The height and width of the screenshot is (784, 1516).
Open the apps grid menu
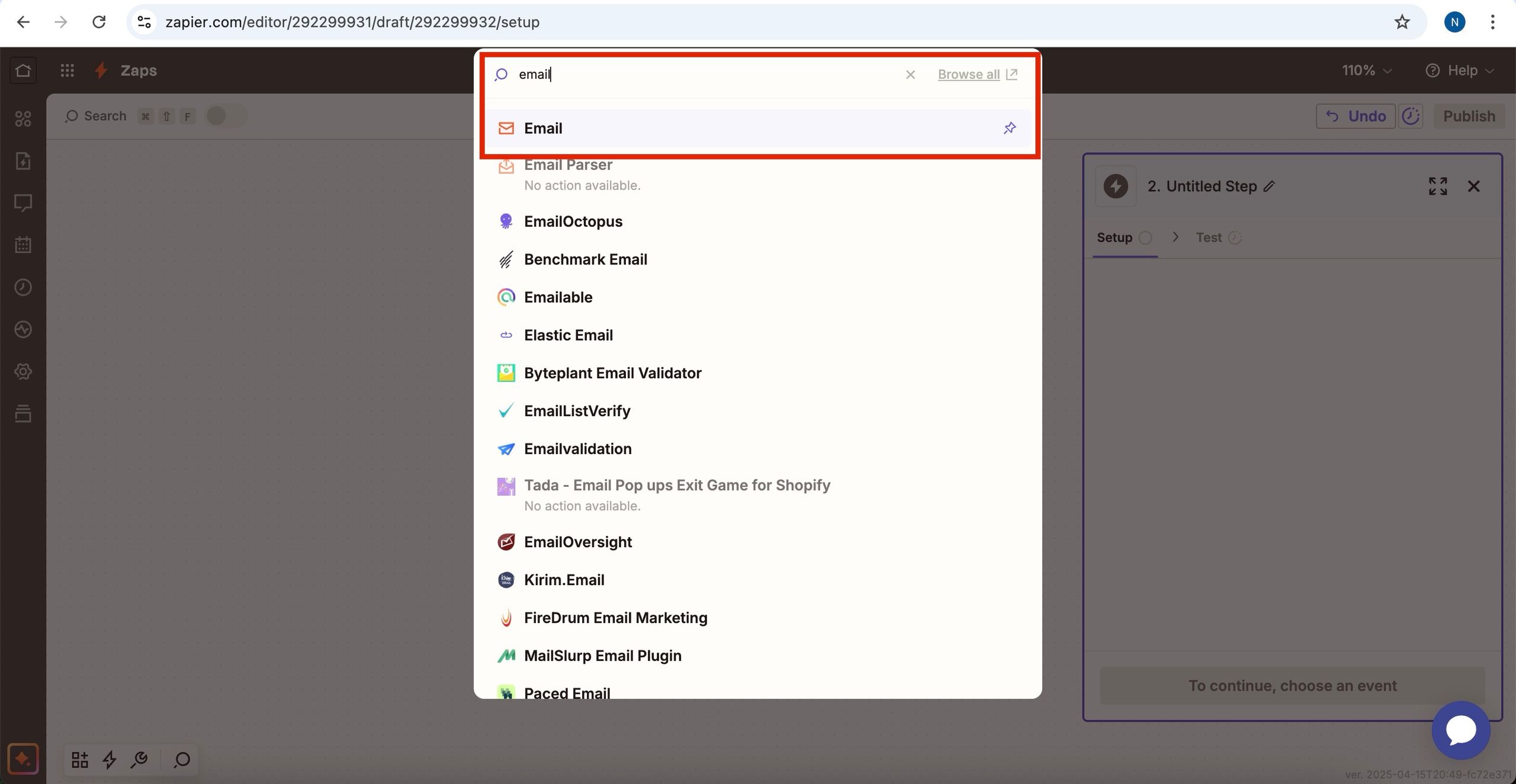[x=68, y=70]
